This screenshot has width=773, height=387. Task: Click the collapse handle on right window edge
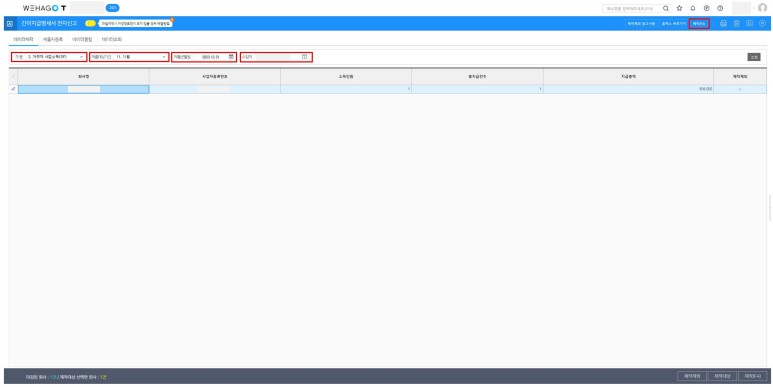[x=771, y=208]
